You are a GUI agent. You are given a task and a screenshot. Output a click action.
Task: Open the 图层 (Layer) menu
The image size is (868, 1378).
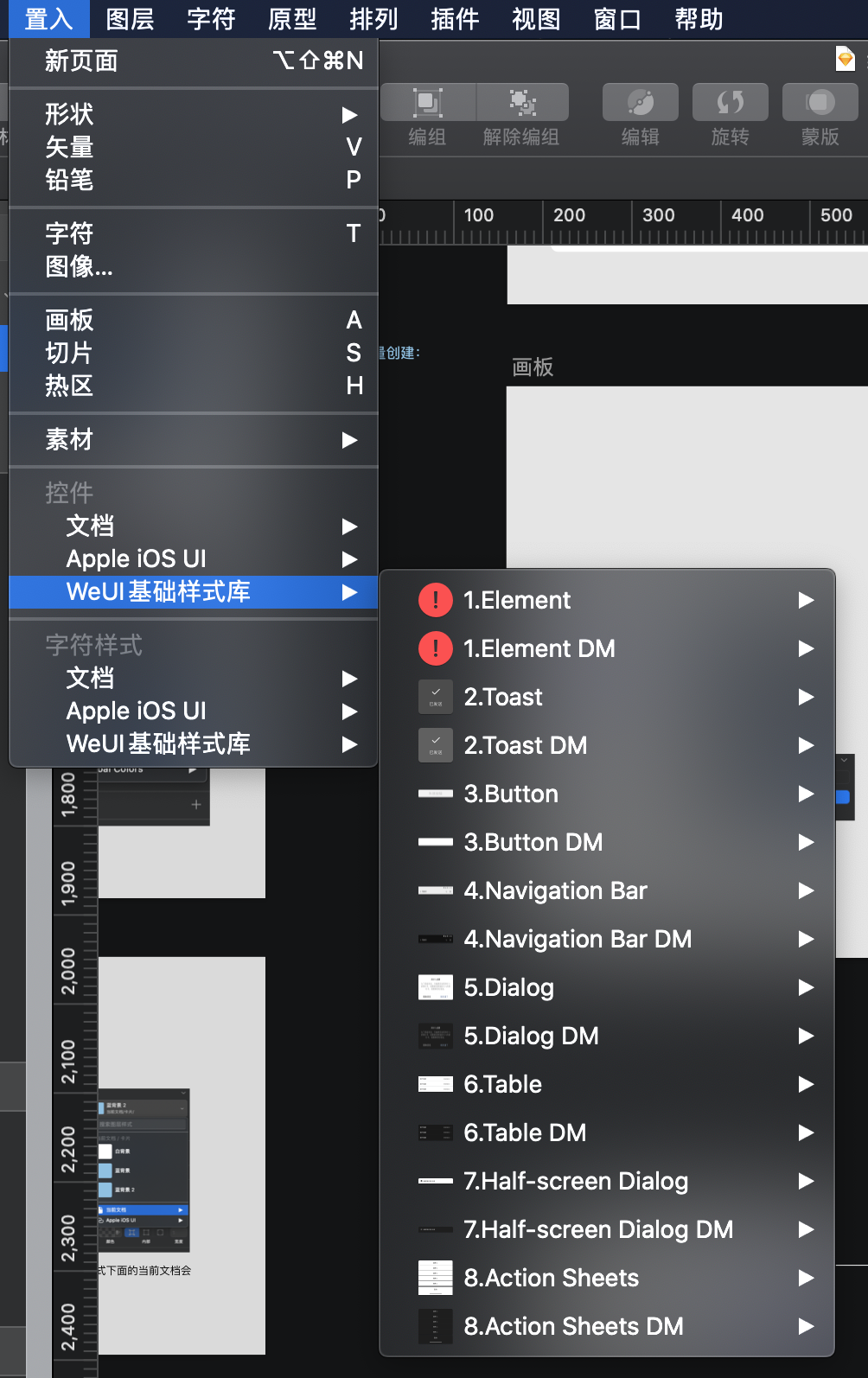click(130, 19)
